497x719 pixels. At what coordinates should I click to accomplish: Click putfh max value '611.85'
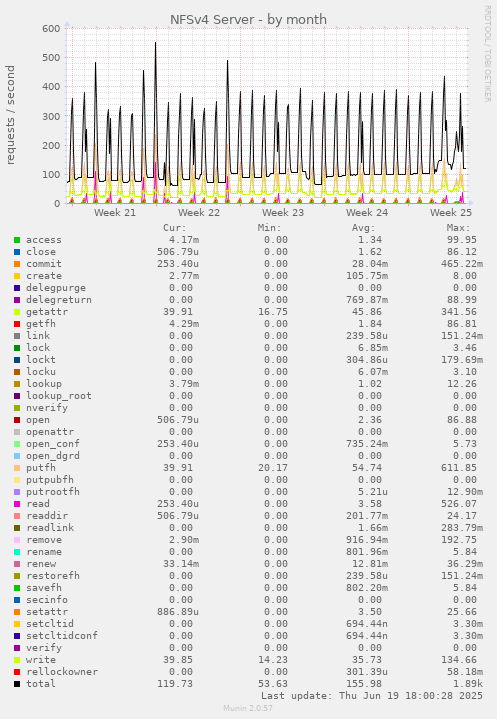(459, 468)
